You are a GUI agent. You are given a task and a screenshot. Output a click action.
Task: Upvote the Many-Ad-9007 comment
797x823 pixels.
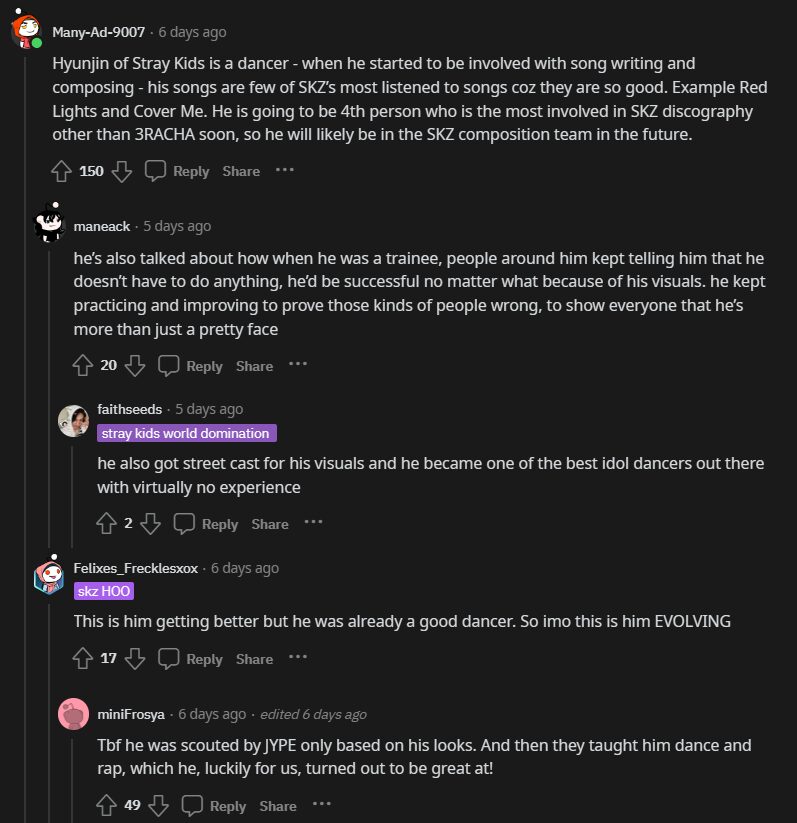pyautogui.click(x=62, y=171)
